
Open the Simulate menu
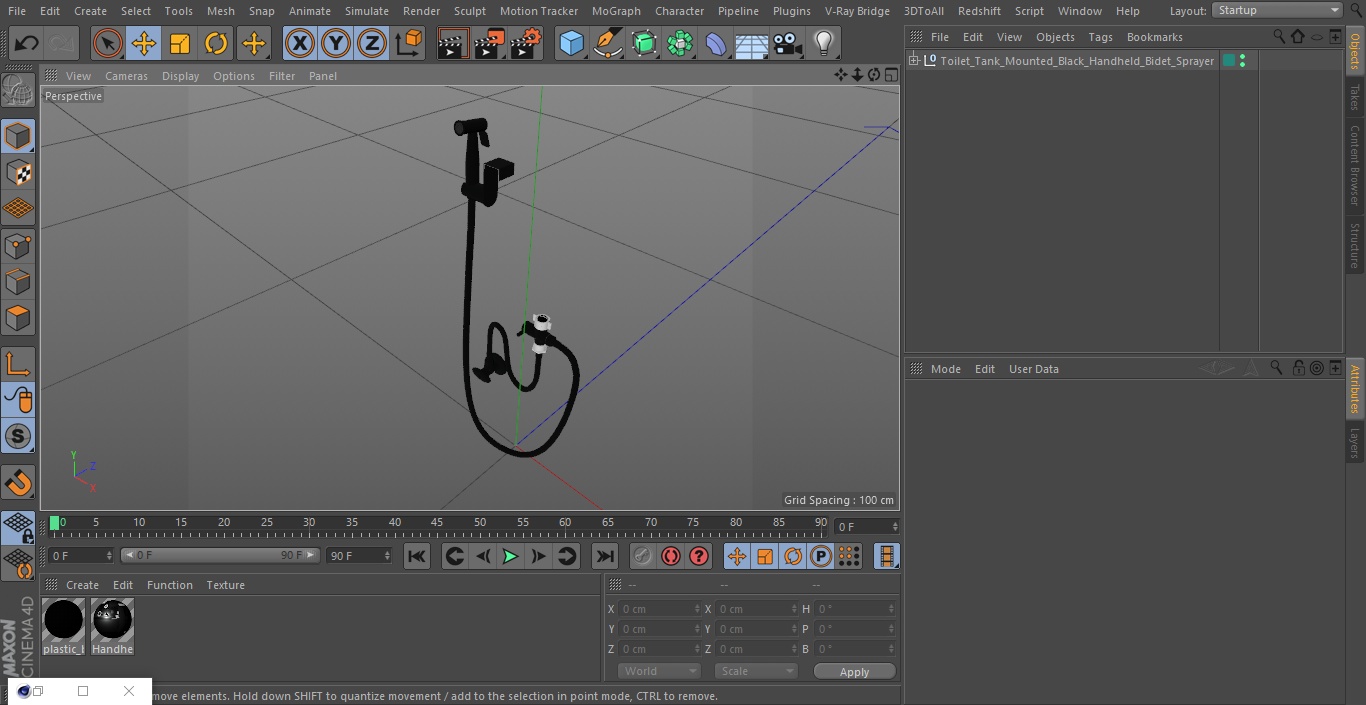click(367, 11)
